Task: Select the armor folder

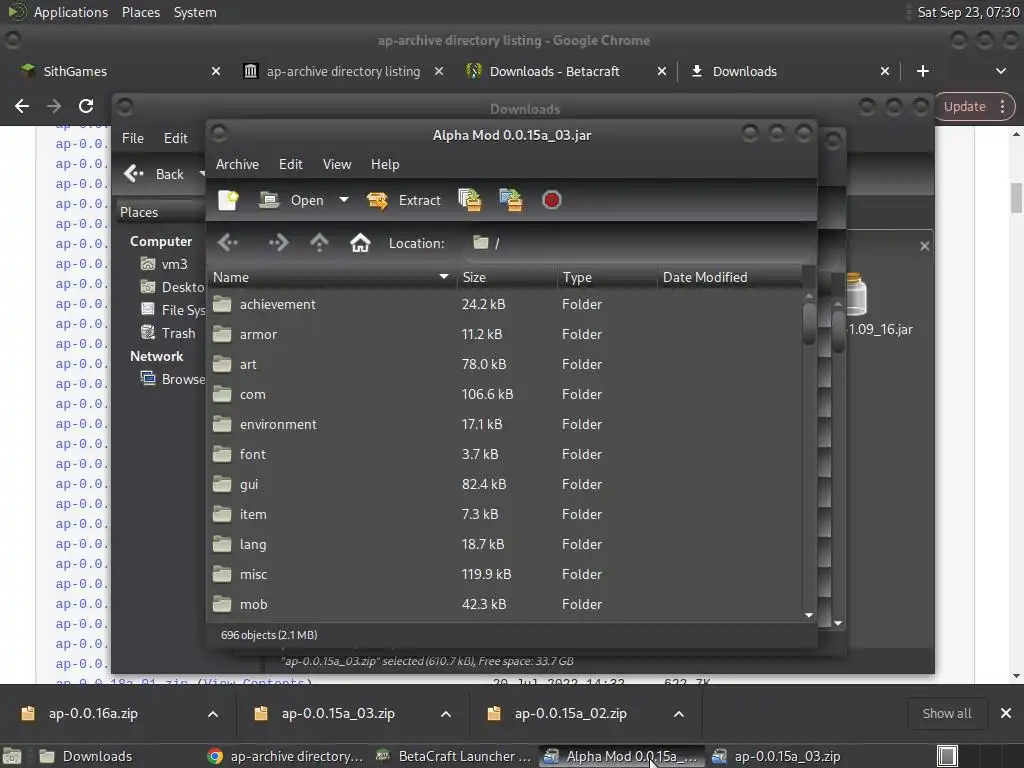Action: pyautogui.click(x=505, y=334)
